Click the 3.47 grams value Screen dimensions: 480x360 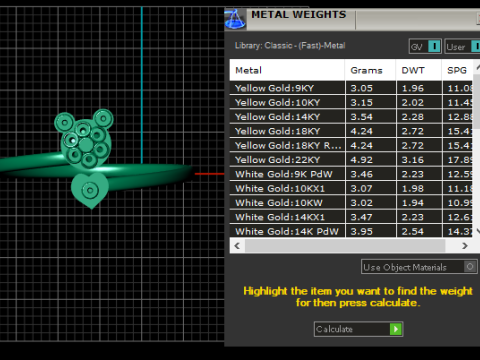pos(361,217)
